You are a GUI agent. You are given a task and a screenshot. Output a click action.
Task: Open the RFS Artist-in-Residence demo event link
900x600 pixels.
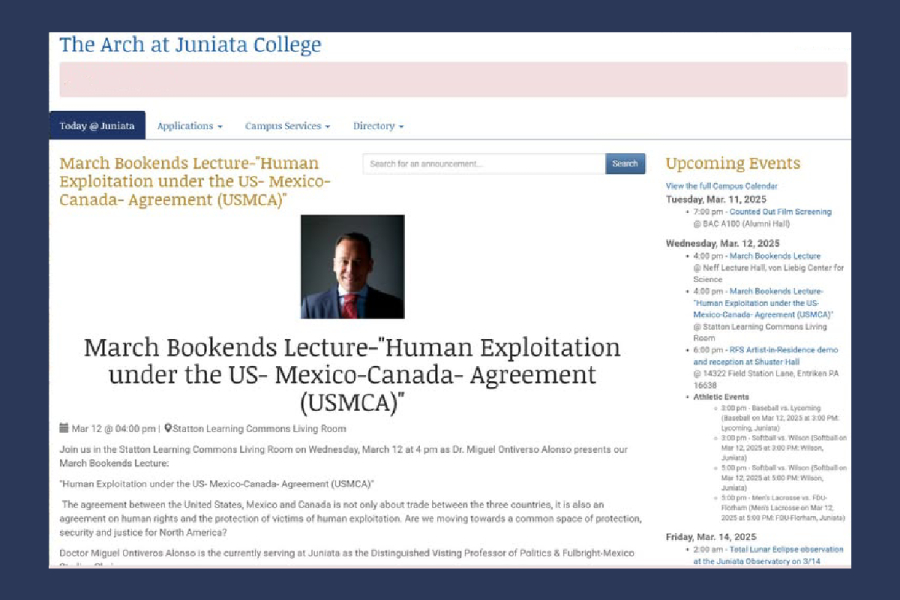[766, 355]
